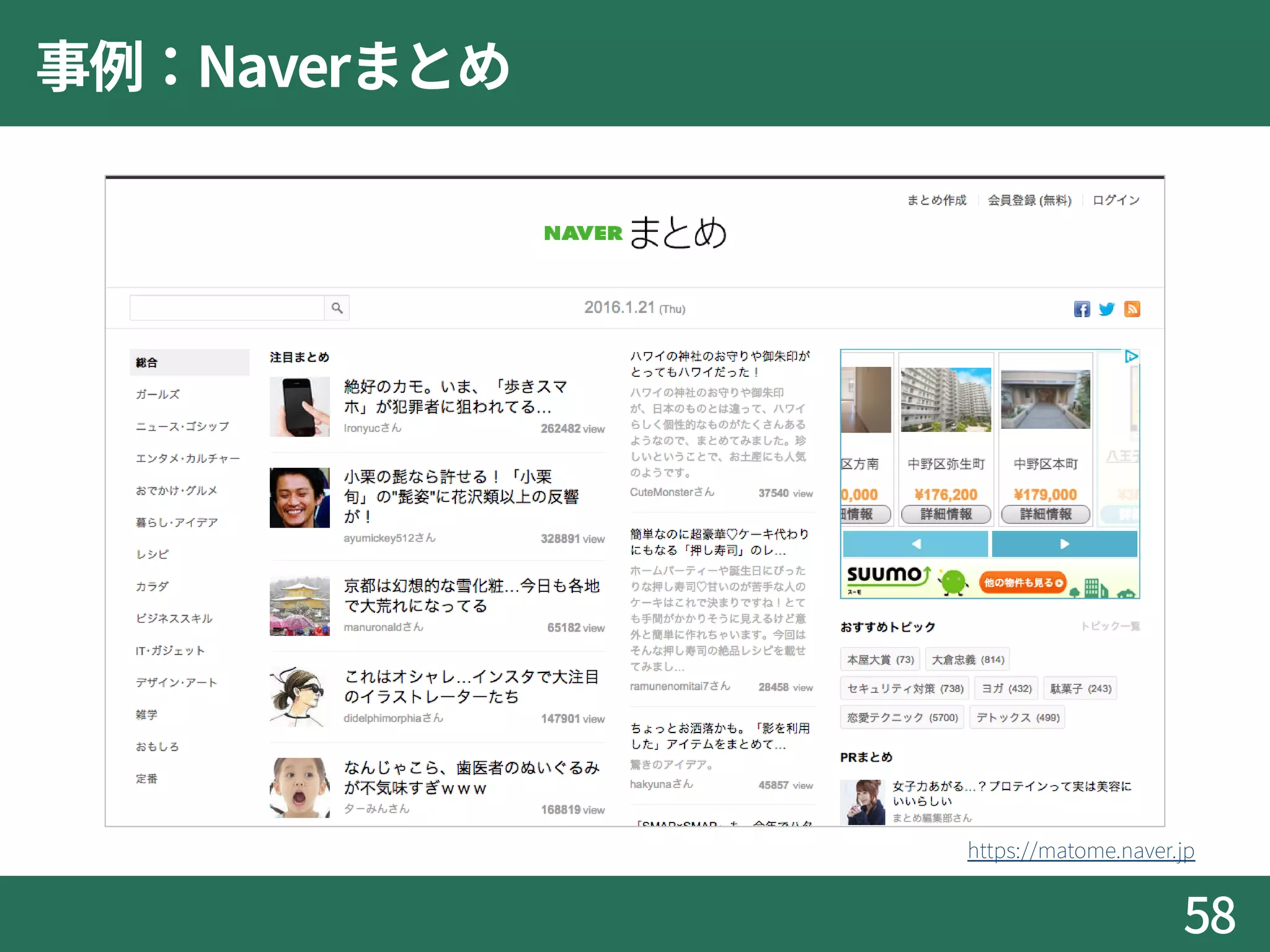This screenshot has height=952, width=1270.
Task: Open the Twitter share icon
Action: pos(1107,309)
